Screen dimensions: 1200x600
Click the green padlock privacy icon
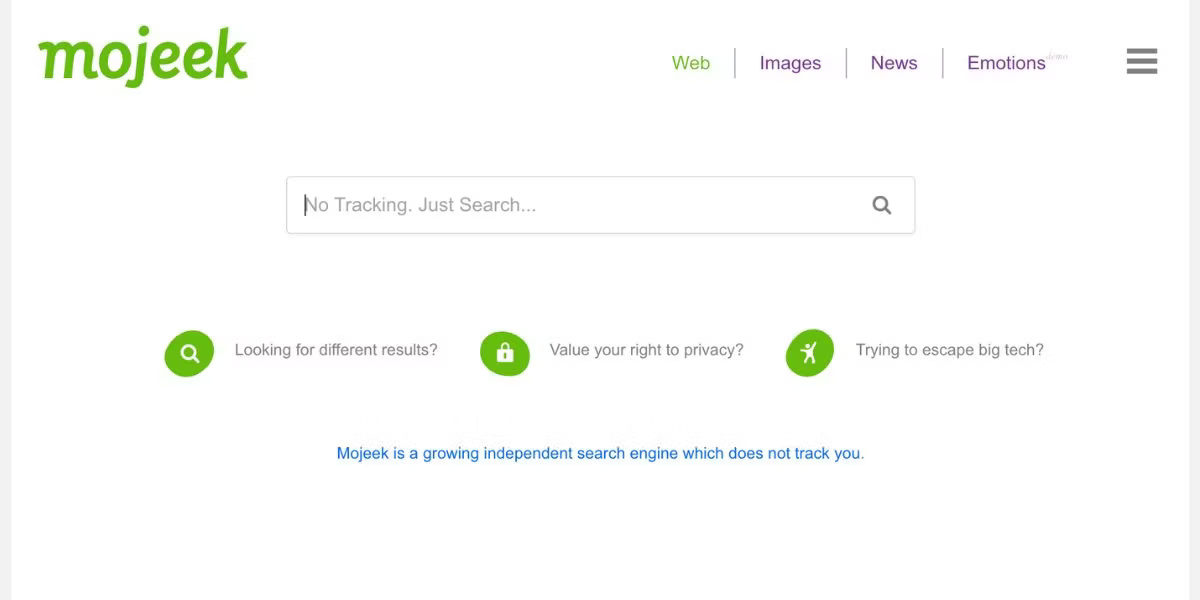504,352
